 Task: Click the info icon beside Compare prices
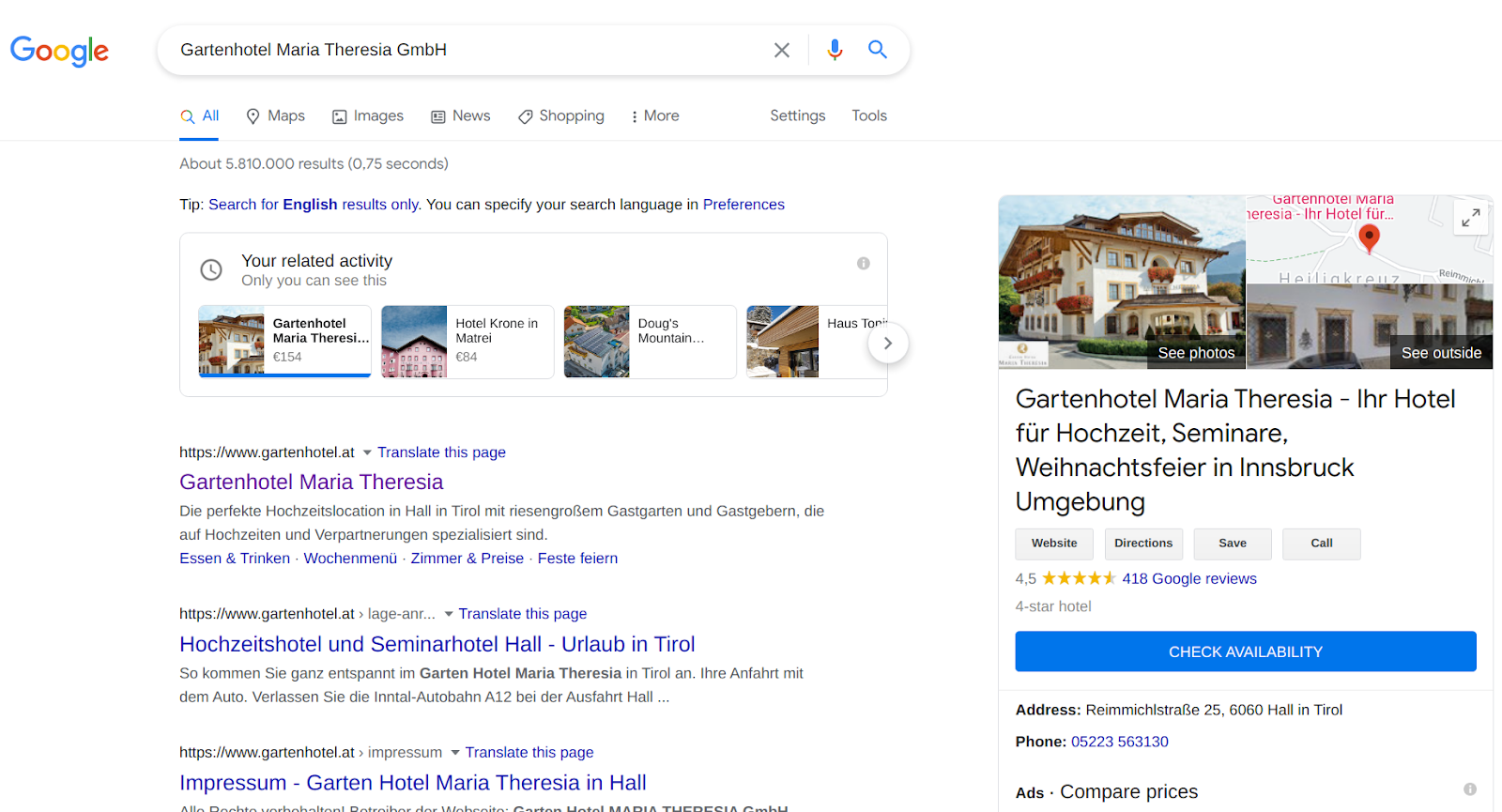(x=1470, y=789)
